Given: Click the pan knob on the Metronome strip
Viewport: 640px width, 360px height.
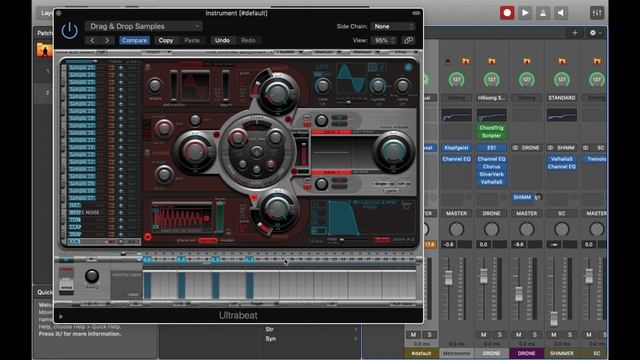Looking at the screenshot, I should click(x=456, y=229).
